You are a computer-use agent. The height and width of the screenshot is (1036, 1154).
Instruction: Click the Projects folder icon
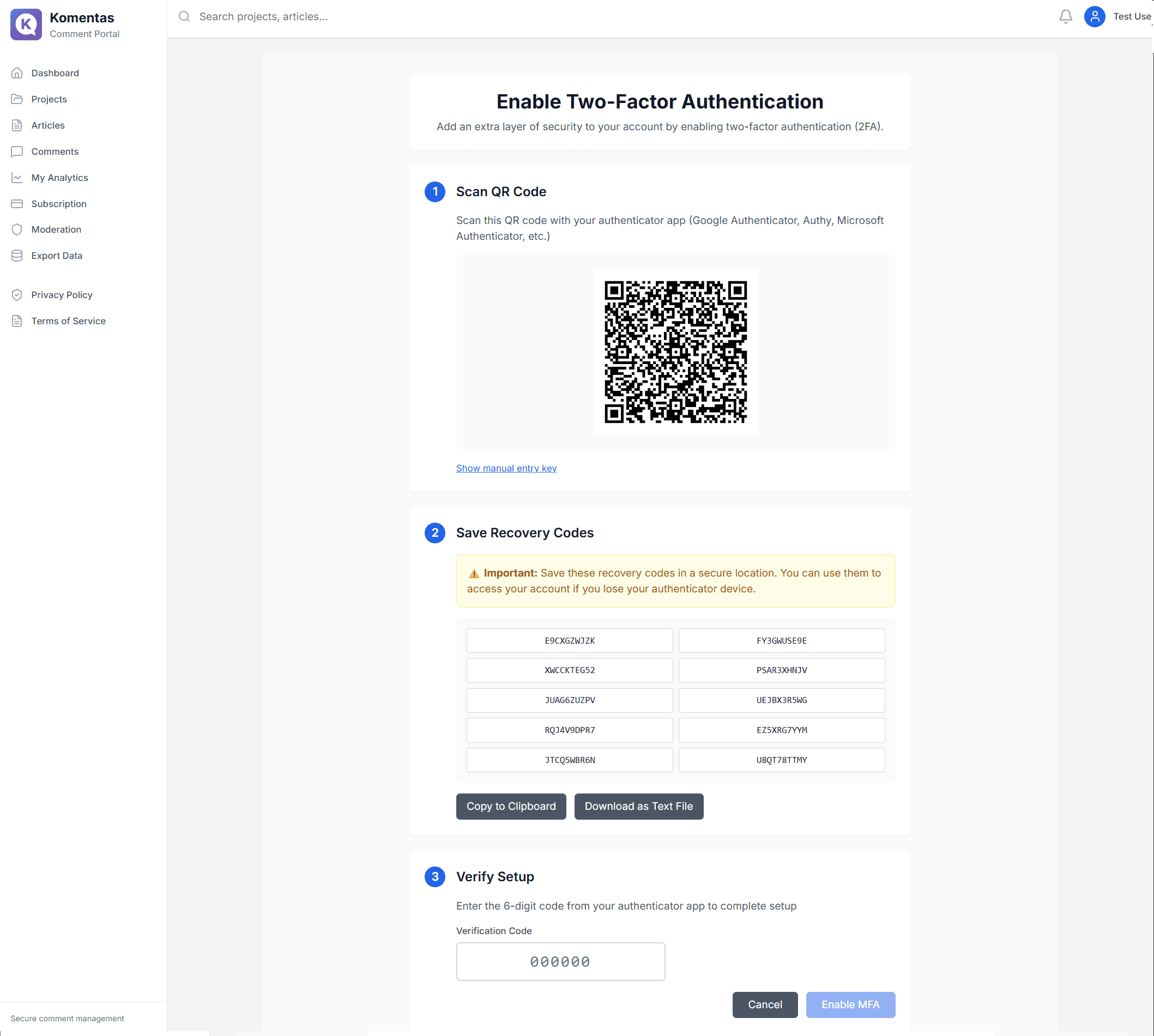point(17,99)
